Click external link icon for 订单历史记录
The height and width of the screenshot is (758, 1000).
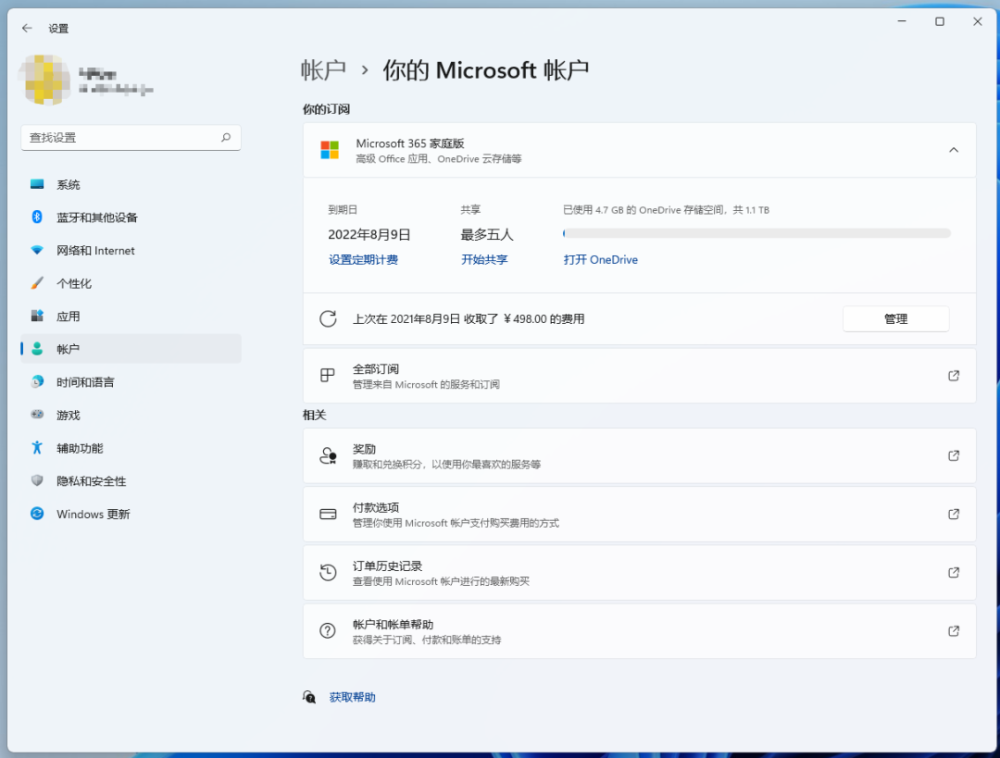[x=953, y=573]
